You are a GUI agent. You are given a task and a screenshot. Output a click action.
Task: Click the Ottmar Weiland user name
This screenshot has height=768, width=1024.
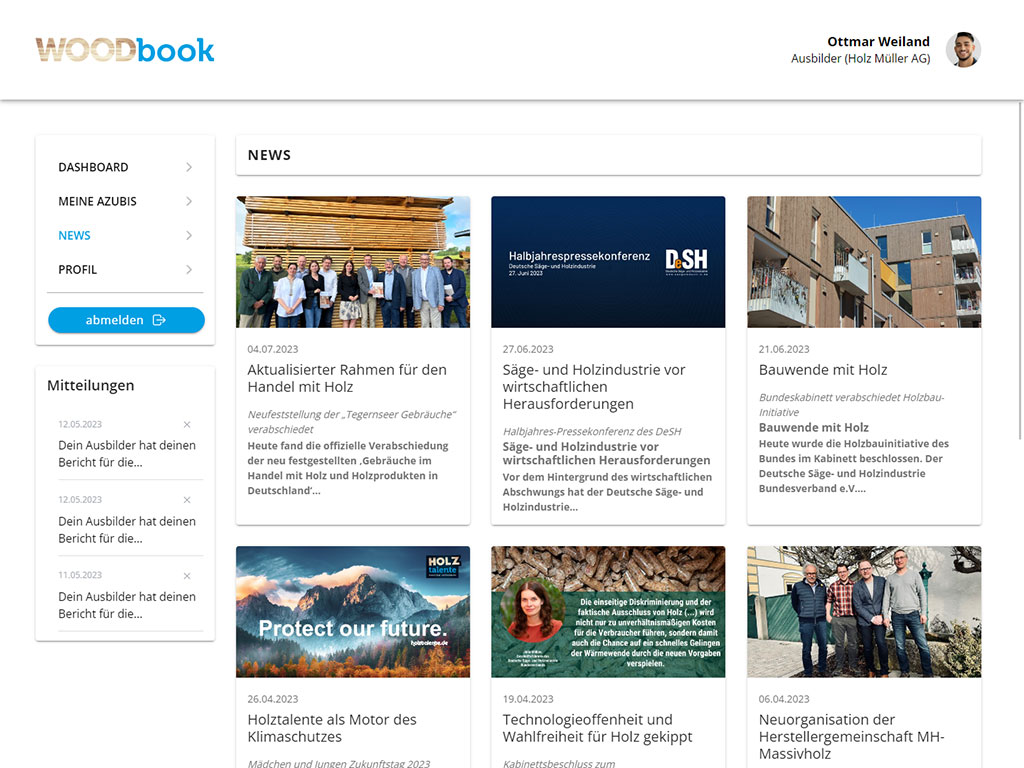click(878, 42)
